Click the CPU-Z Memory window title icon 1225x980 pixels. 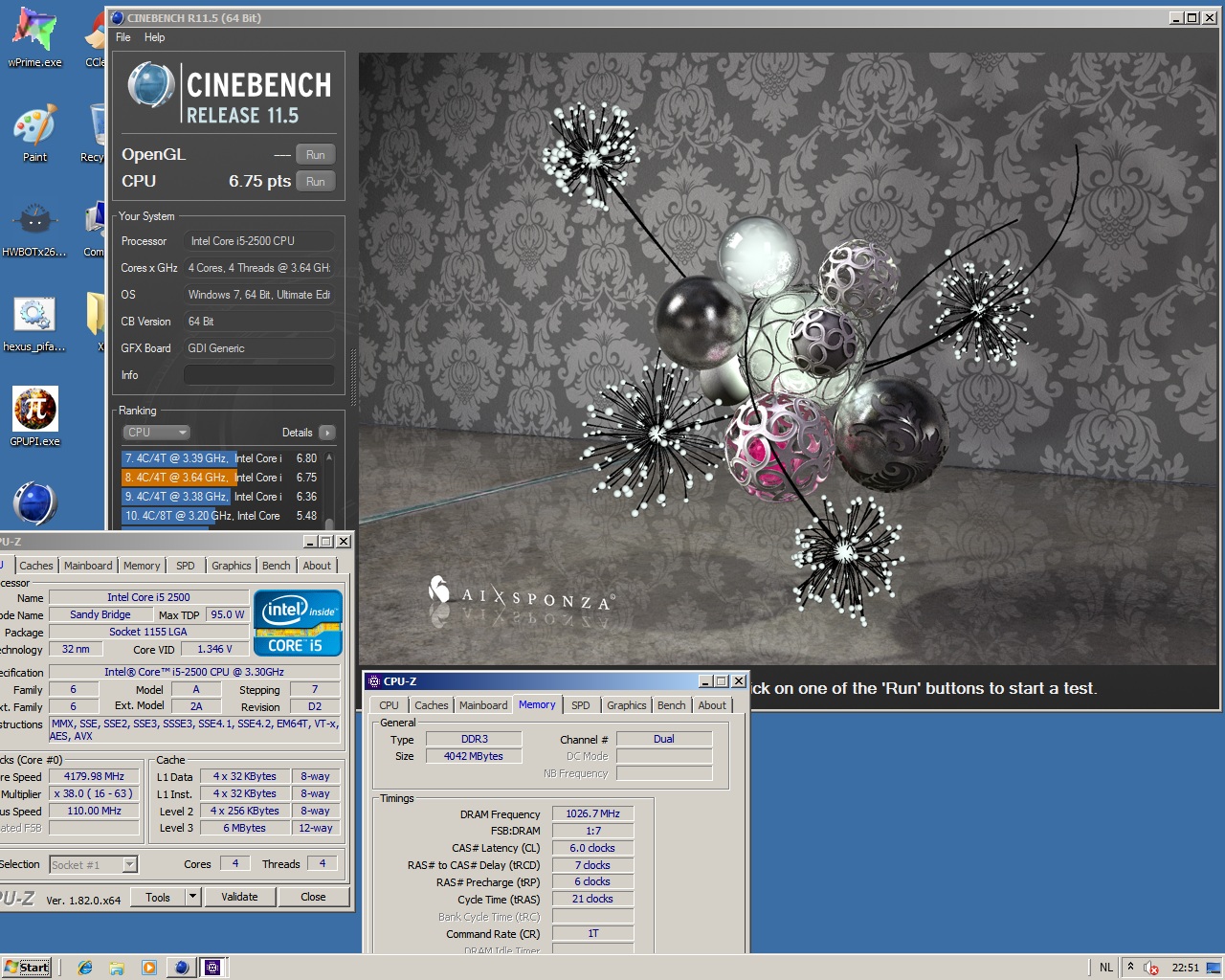pyautogui.click(x=373, y=681)
